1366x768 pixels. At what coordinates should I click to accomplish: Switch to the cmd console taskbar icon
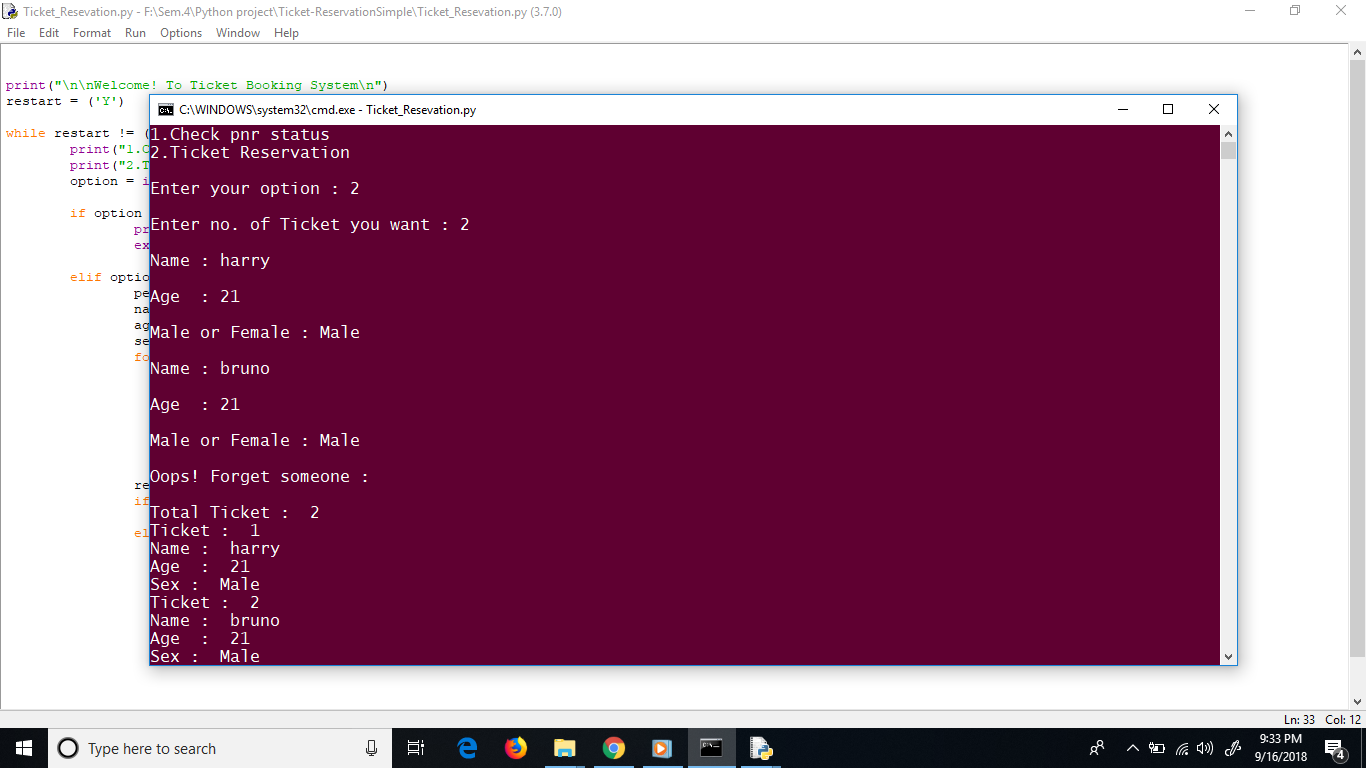(711, 748)
